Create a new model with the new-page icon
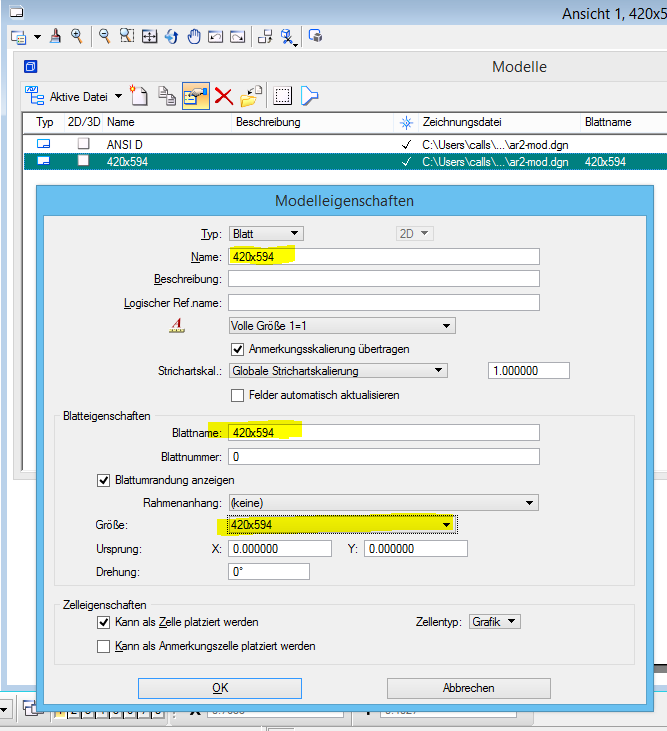 (140, 97)
